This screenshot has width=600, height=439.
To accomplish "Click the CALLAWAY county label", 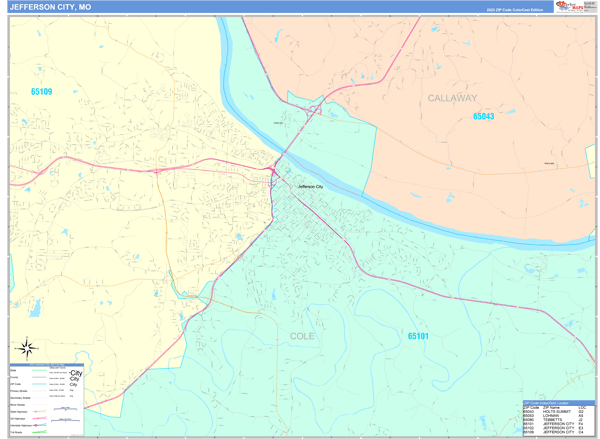I will coord(452,98).
